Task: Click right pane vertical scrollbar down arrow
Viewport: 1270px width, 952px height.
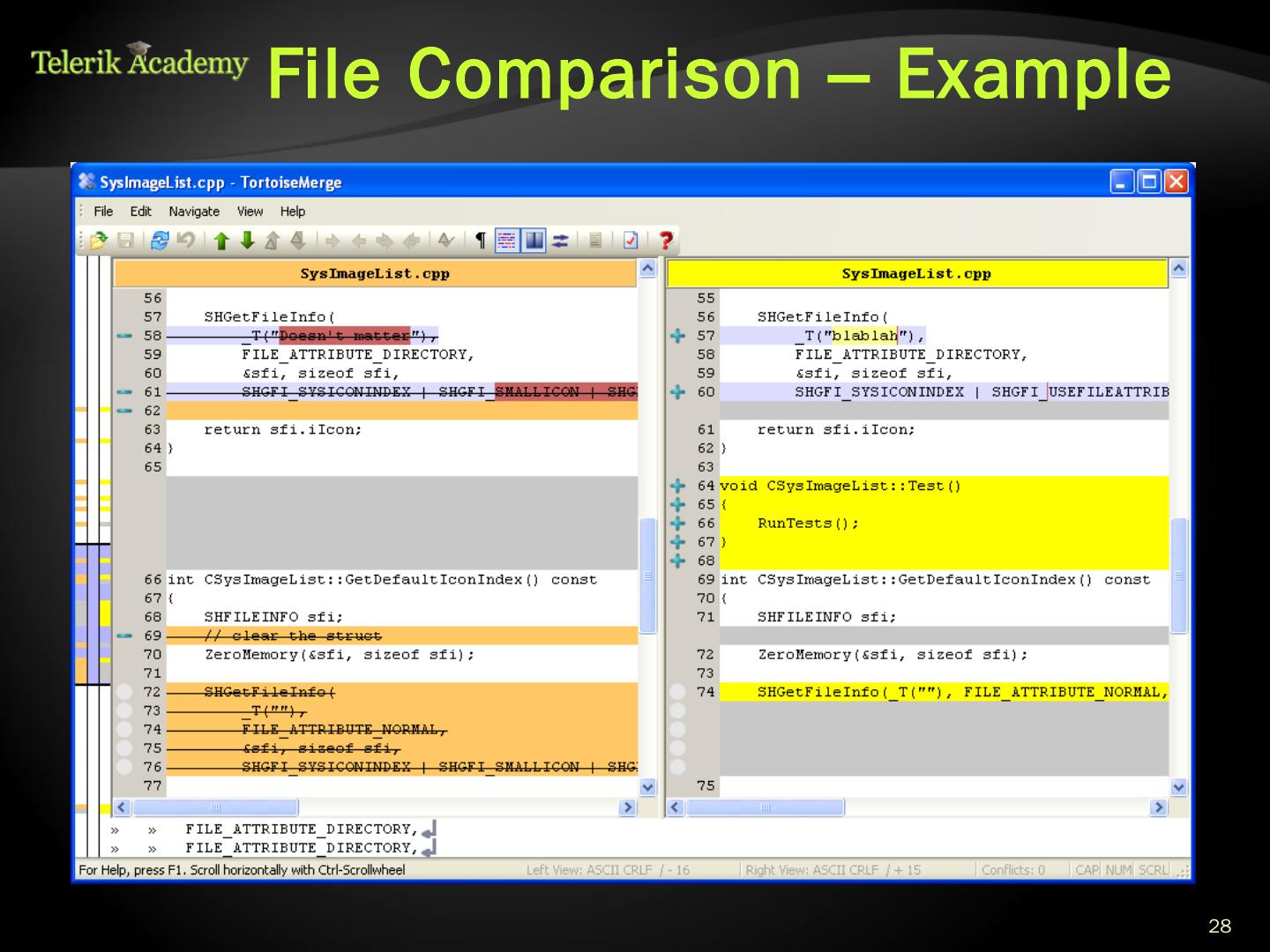Action: click(x=1179, y=787)
